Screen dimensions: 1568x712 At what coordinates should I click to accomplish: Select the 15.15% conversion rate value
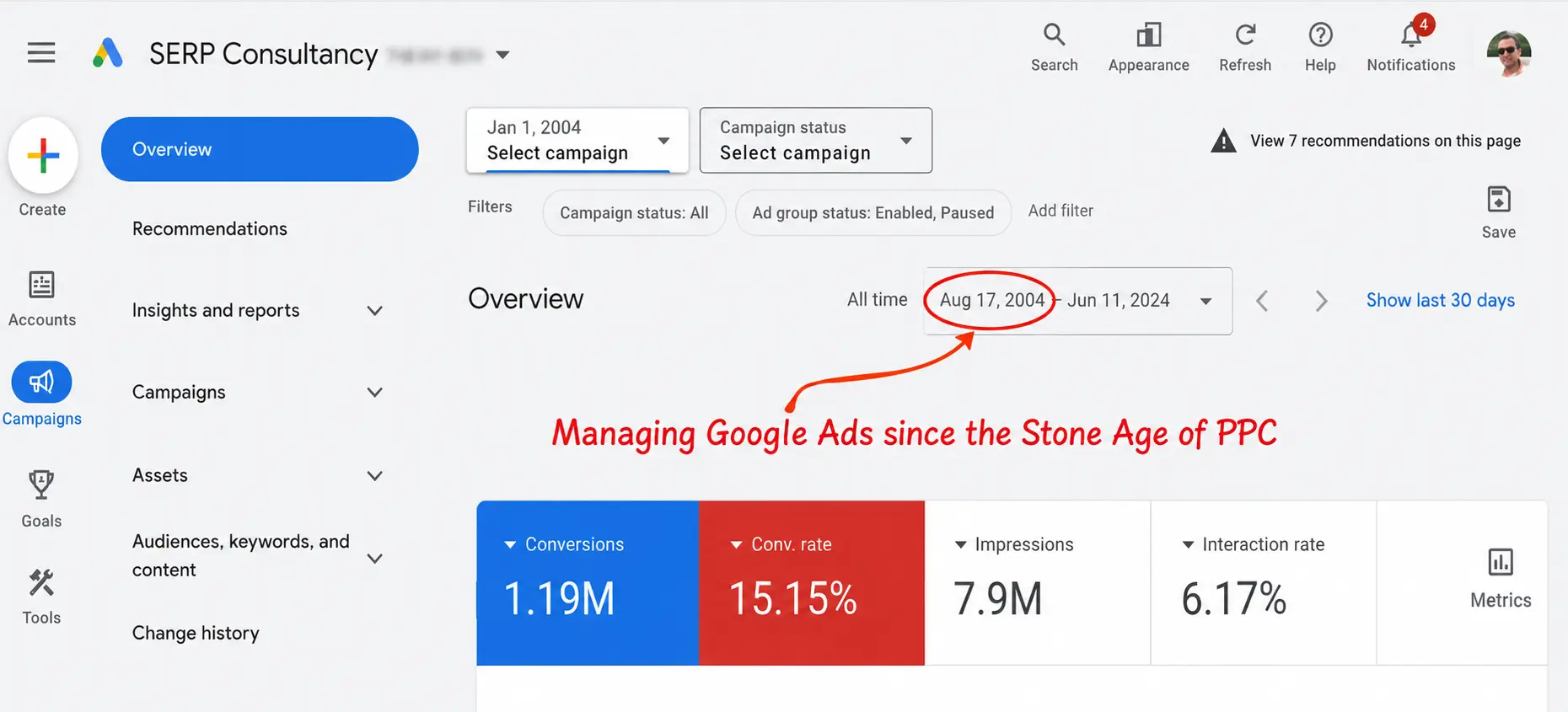click(792, 599)
